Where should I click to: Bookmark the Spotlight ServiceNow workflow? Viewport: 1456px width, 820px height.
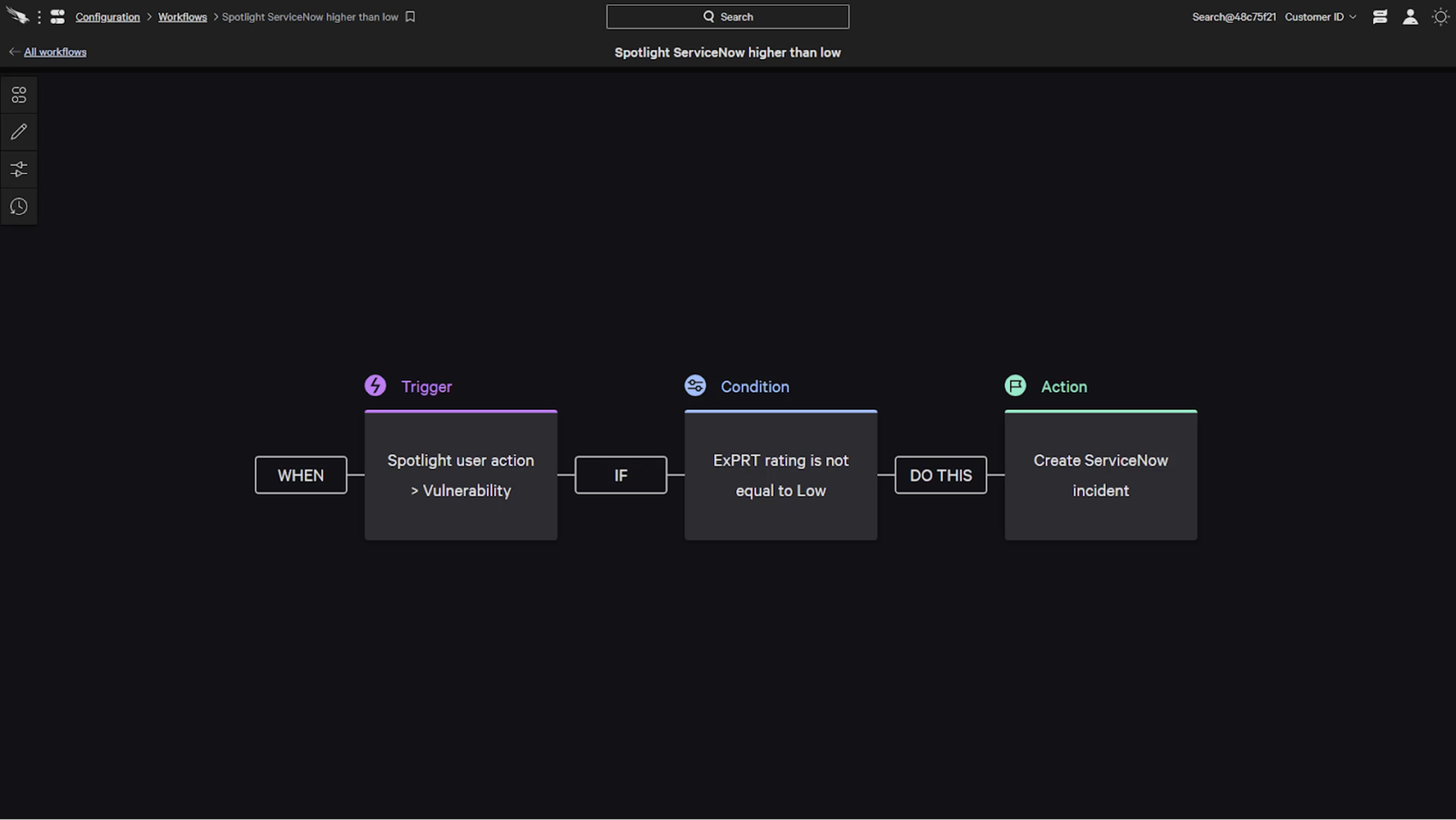point(410,16)
